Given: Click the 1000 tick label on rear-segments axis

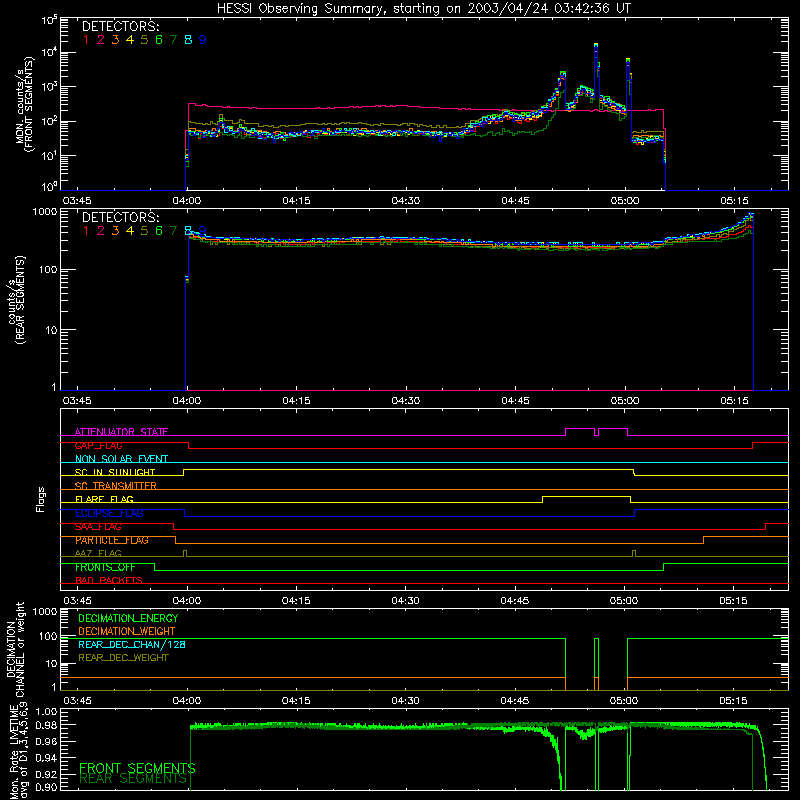Looking at the screenshot, I should point(45,211).
